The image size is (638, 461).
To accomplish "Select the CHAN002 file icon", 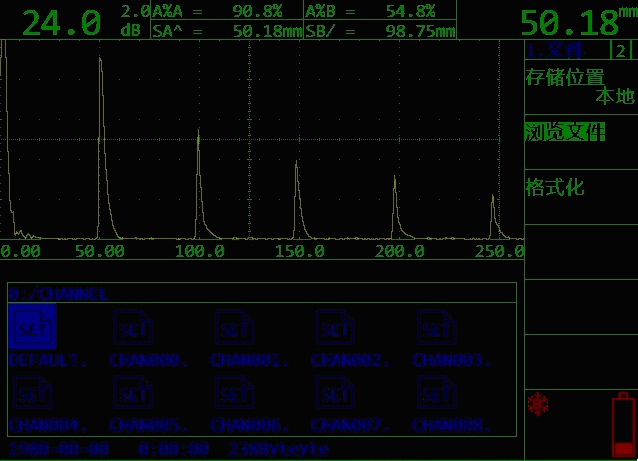I will click(335, 328).
